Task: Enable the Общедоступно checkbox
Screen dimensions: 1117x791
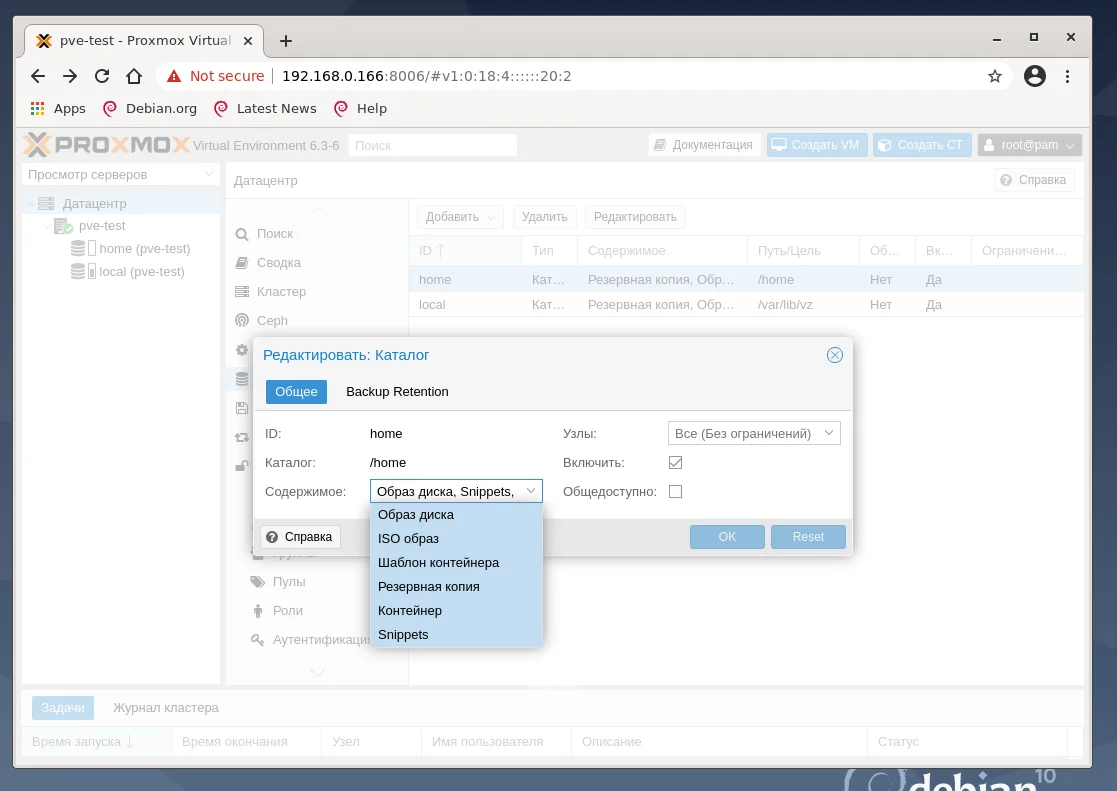Action: point(676,491)
